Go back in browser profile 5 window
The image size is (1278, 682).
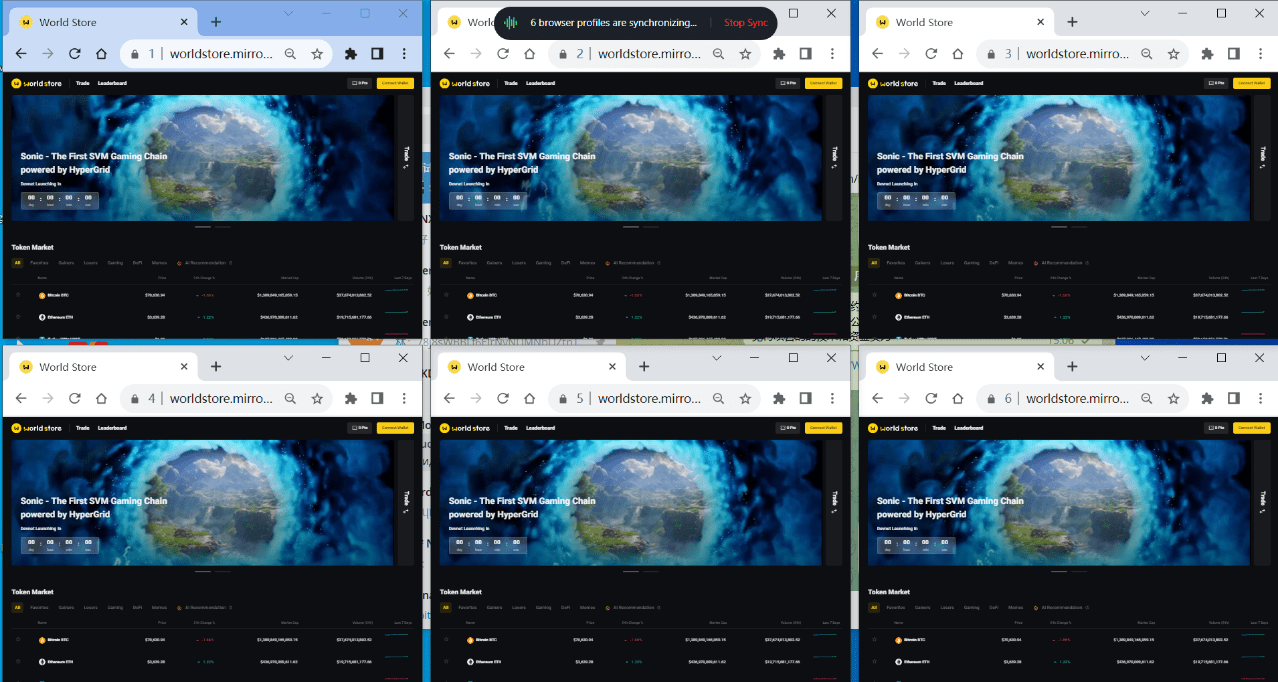(449, 398)
